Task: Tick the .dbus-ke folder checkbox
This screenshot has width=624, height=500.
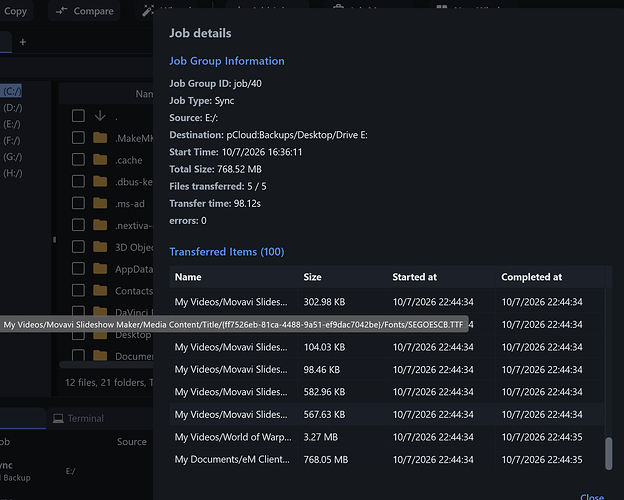Action: point(78,181)
